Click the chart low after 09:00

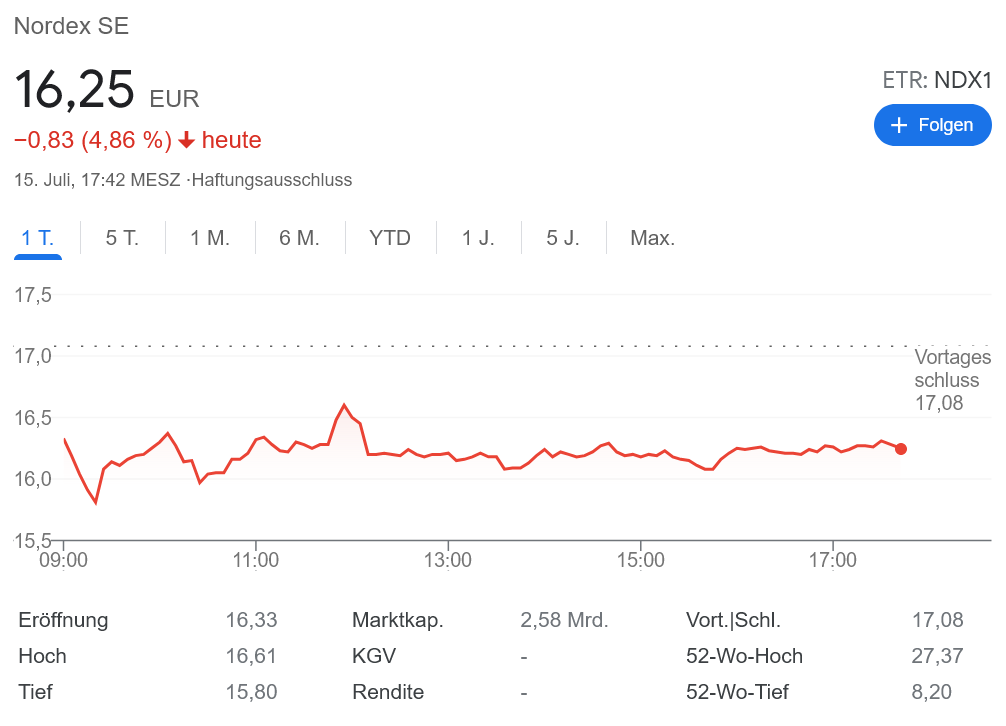[x=96, y=502]
